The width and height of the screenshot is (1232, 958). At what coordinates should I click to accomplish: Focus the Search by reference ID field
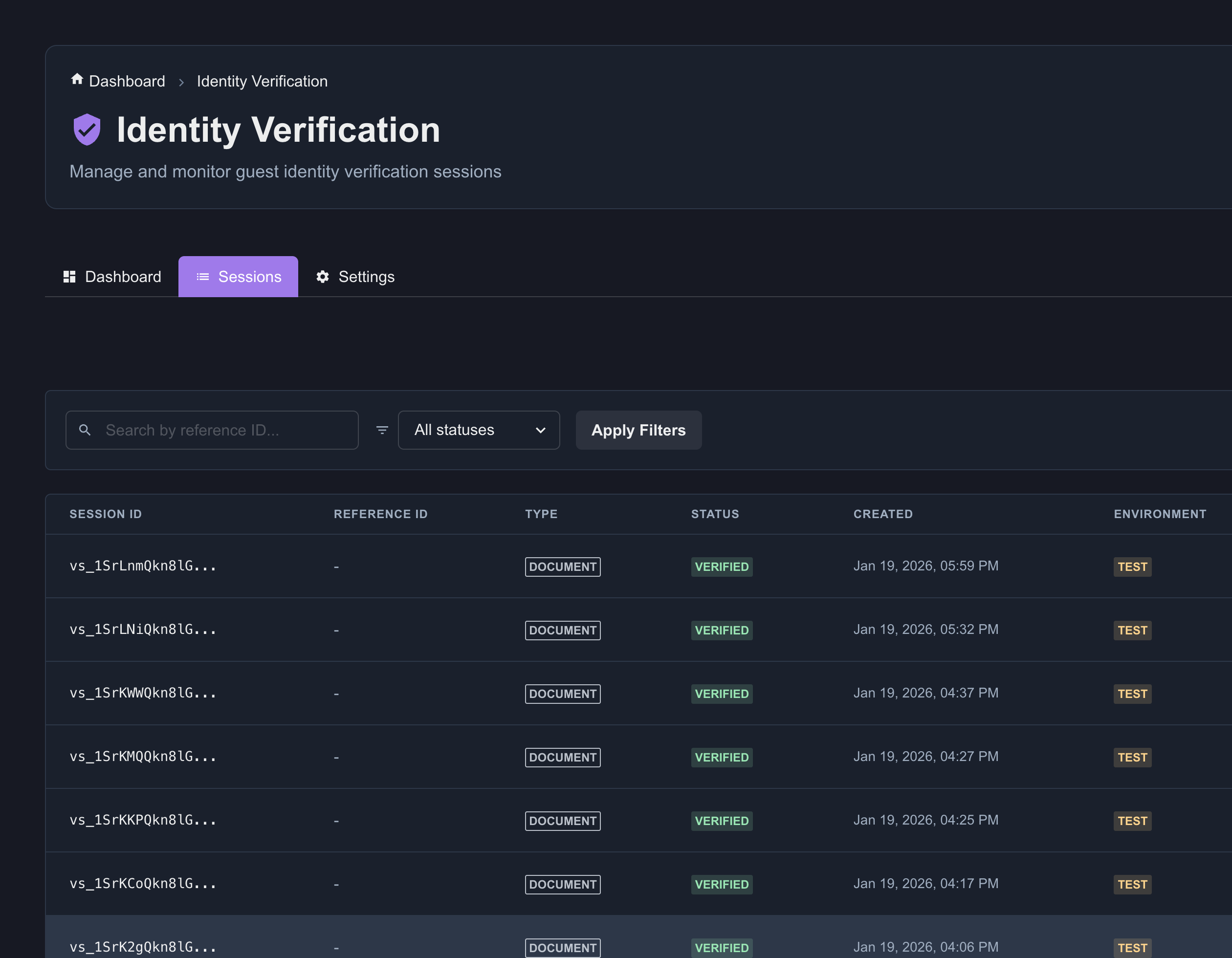pyautogui.click(x=212, y=430)
